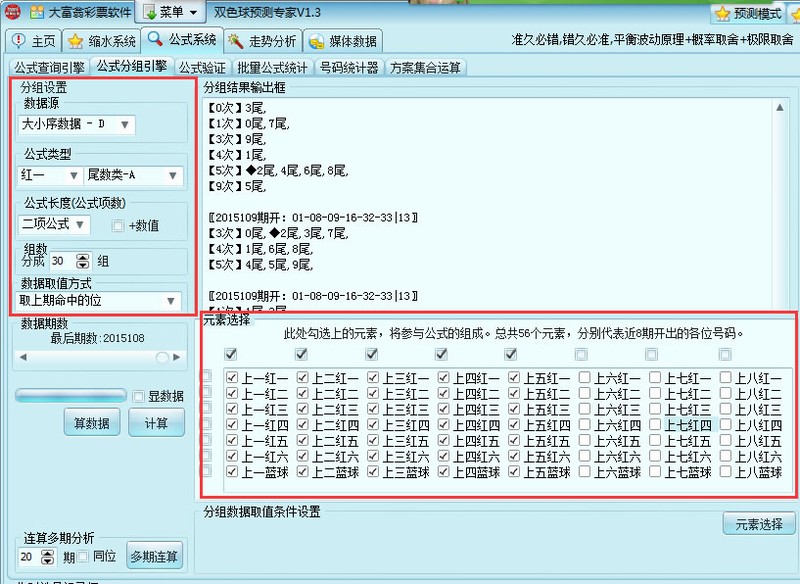800x584 pixels.
Task: Click the 主页 home tab icon
Action: (x=19, y=41)
